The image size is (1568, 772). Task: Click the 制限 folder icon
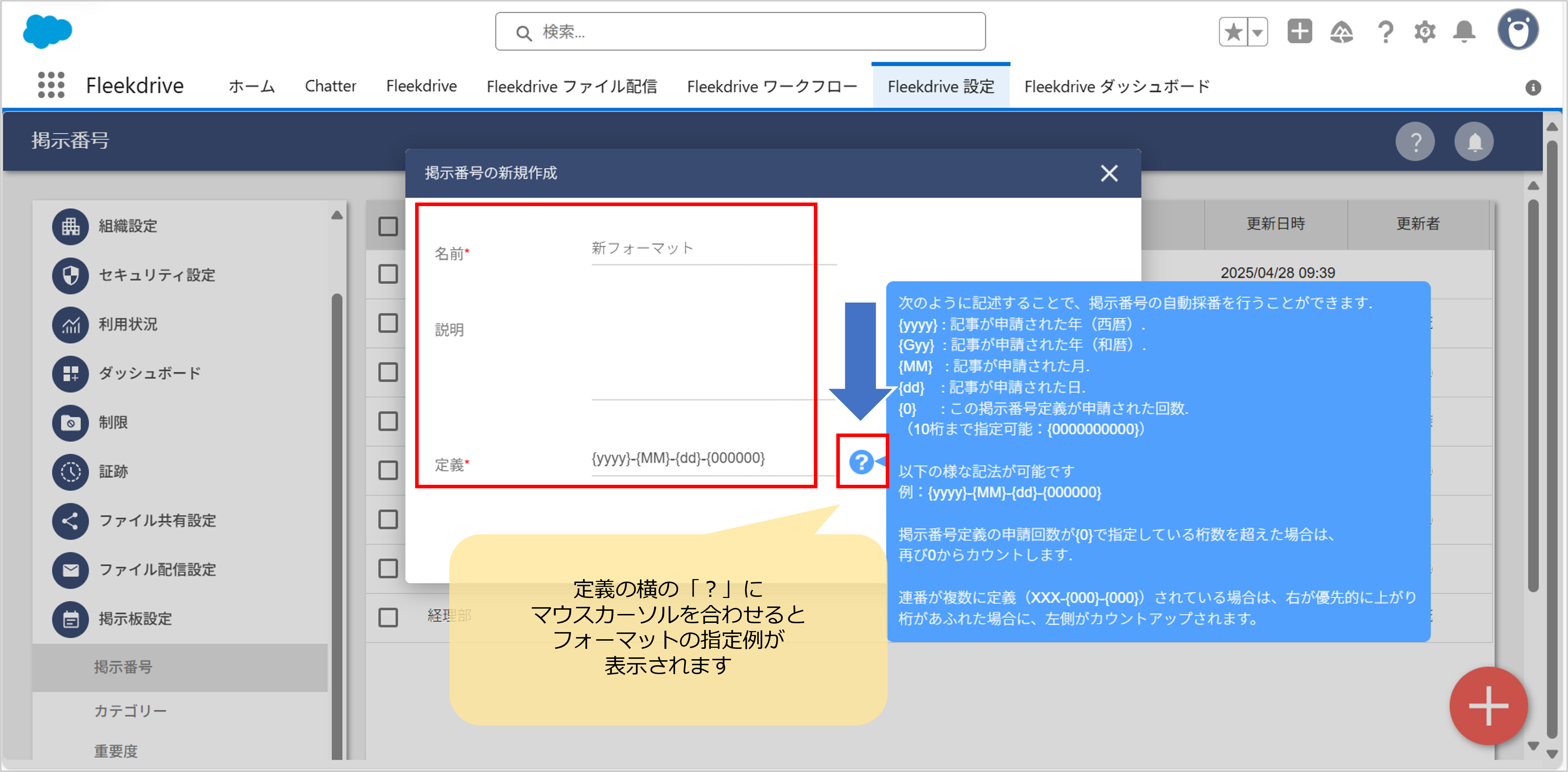[70, 422]
